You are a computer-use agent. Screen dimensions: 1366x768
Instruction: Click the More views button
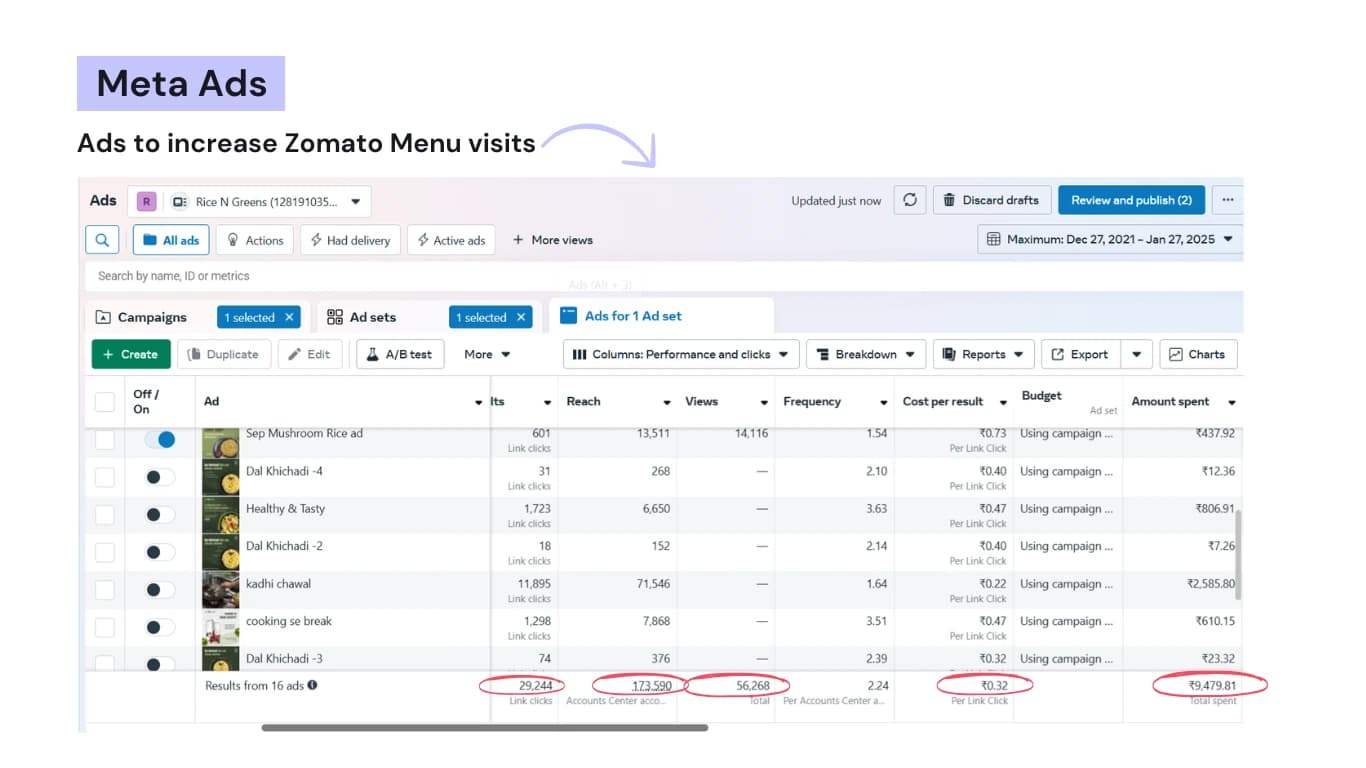(553, 240)
